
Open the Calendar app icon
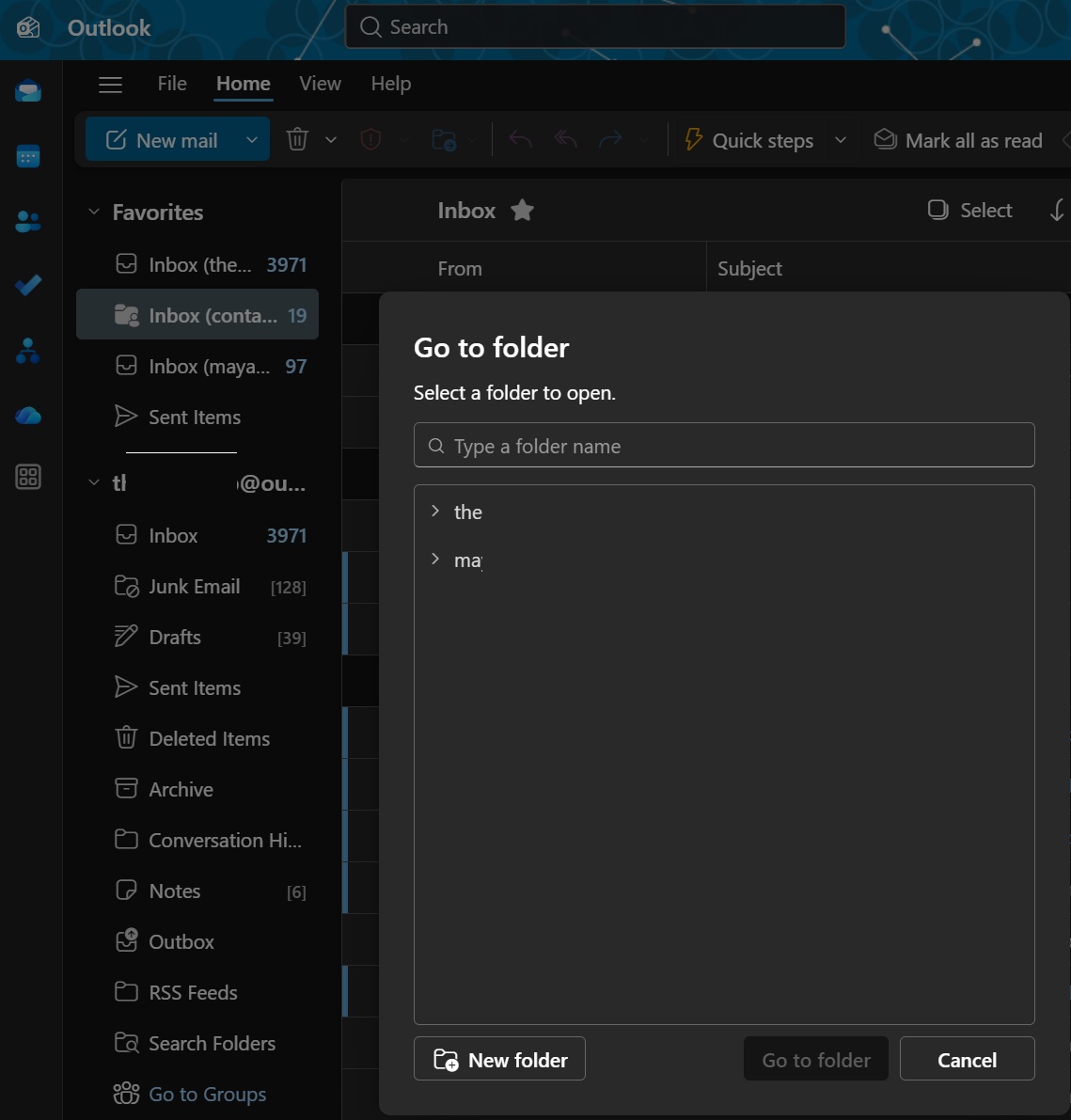[28, 156]
